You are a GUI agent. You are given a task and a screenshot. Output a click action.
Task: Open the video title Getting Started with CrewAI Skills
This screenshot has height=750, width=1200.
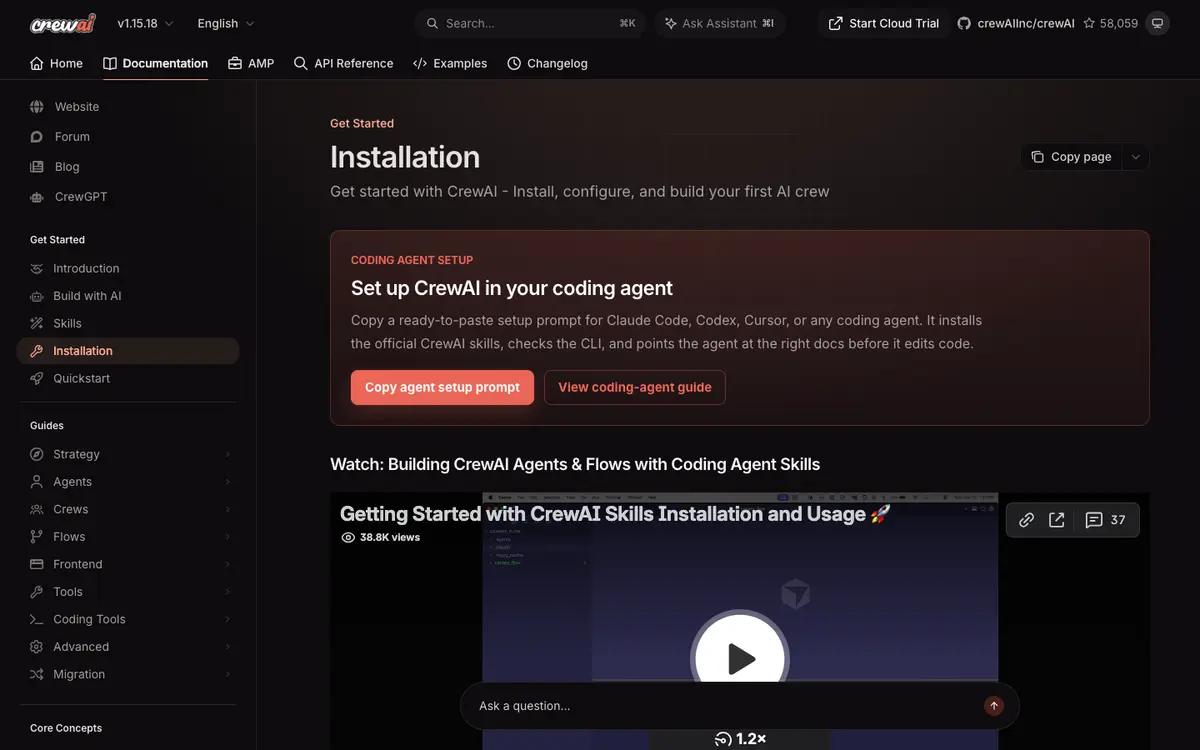coord(615,514)
